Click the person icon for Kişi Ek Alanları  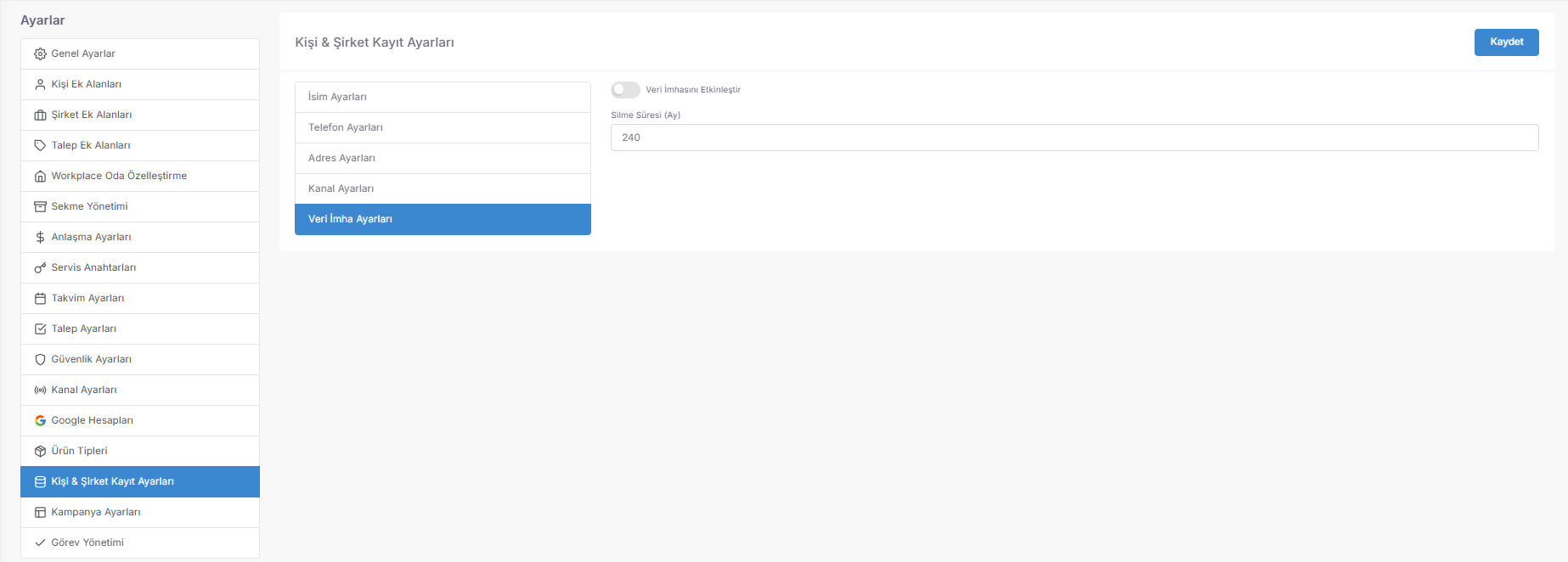pos(40,84)
